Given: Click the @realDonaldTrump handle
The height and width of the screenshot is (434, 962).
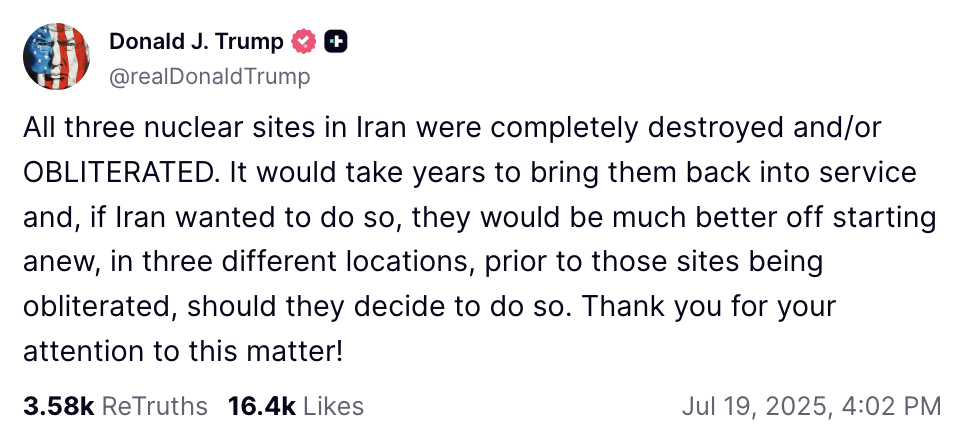Looking at the screenshot, I should [x=209, y=76].
